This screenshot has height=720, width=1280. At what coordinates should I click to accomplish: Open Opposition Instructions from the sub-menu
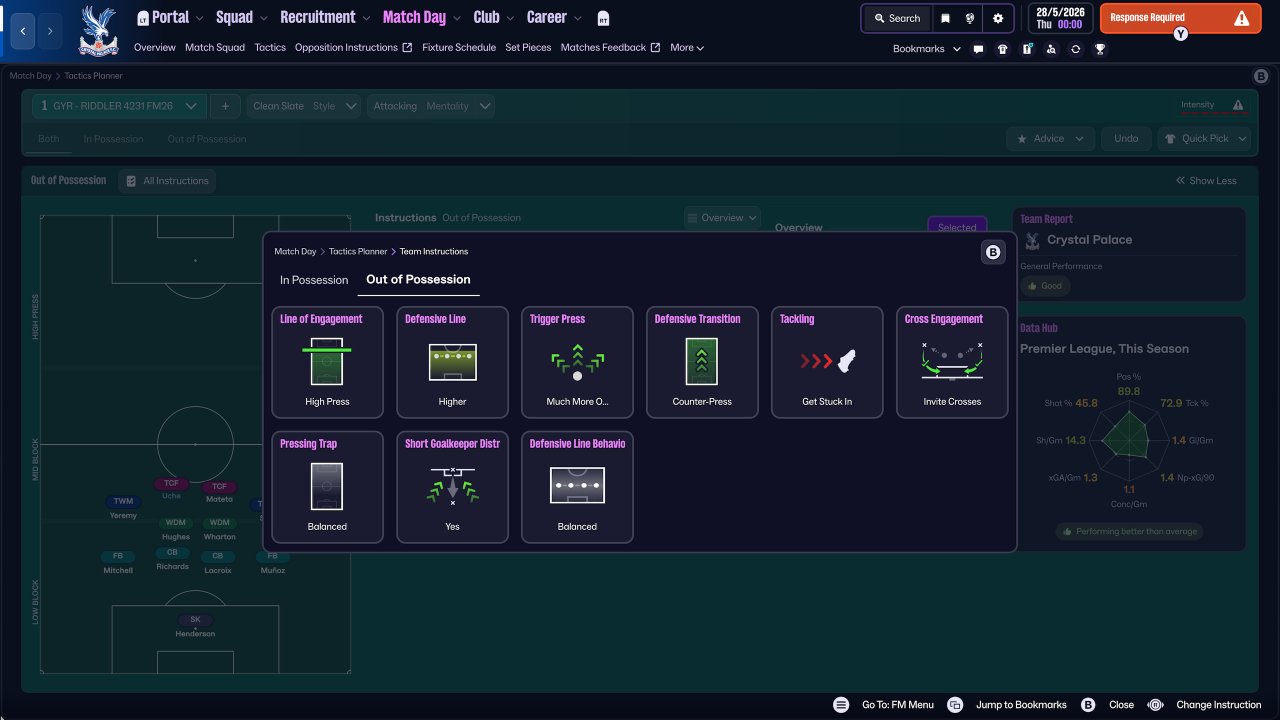pyautogui.click(x=353, y=48)
